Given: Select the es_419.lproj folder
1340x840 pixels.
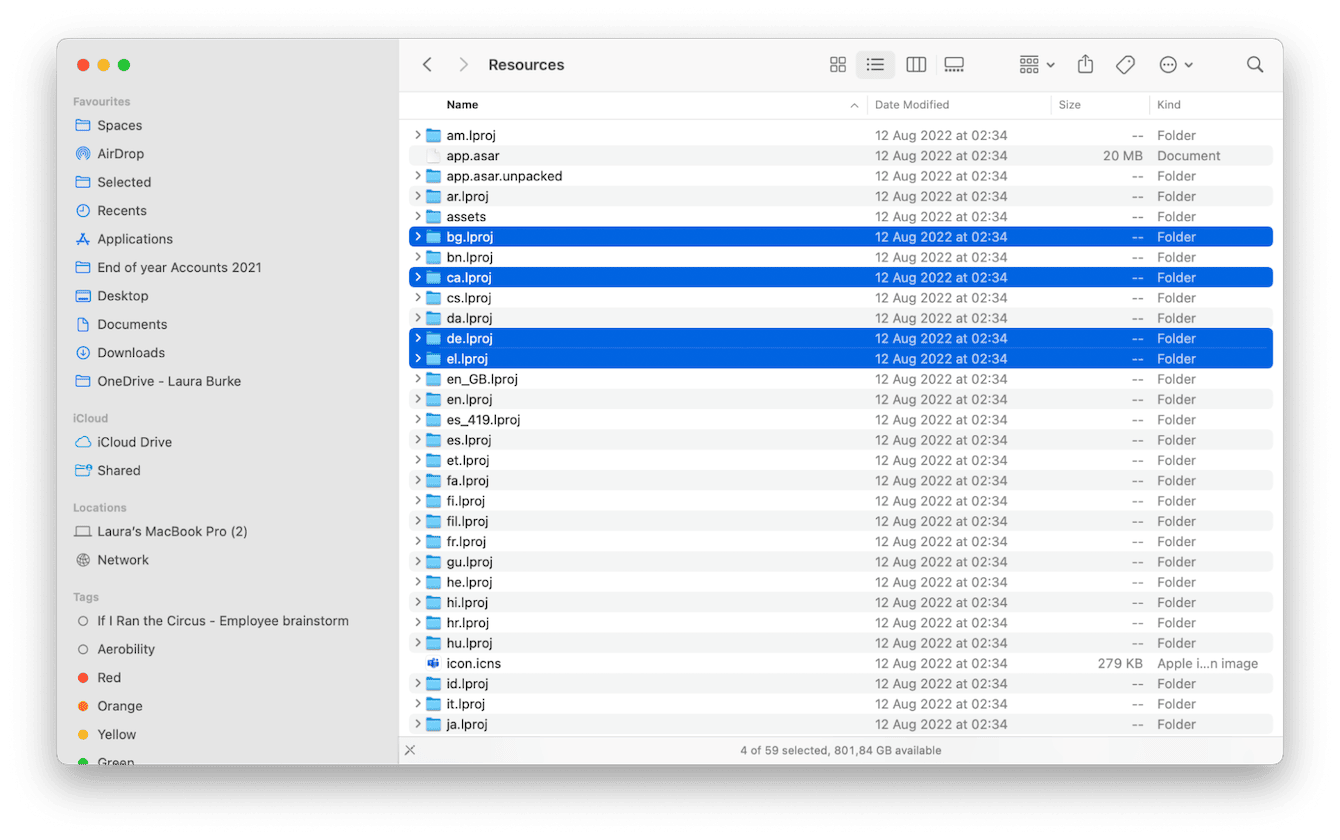Looking at the screenshot, I should coord(841,420).
